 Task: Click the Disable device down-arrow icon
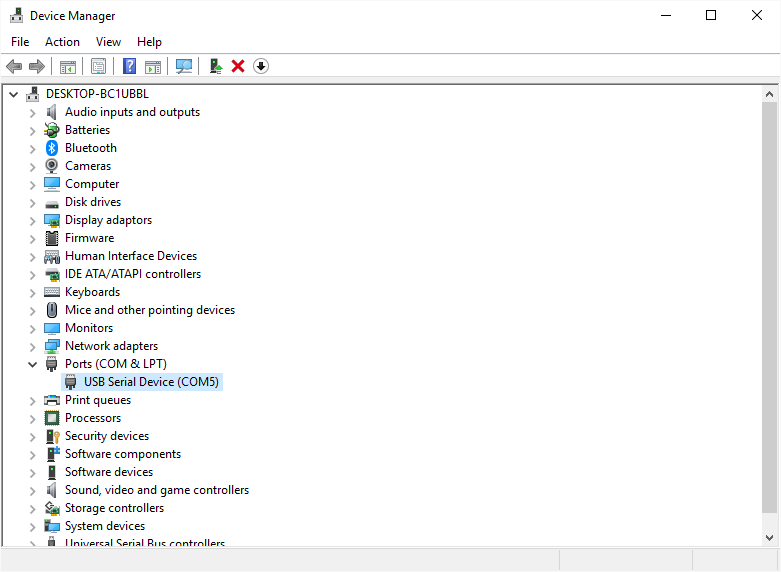261,66
